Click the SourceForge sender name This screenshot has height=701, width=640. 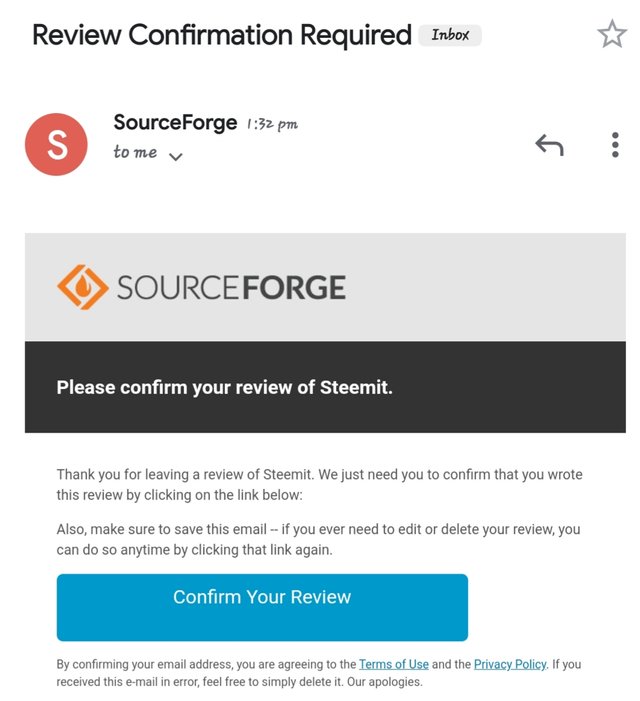click(175, 123)
